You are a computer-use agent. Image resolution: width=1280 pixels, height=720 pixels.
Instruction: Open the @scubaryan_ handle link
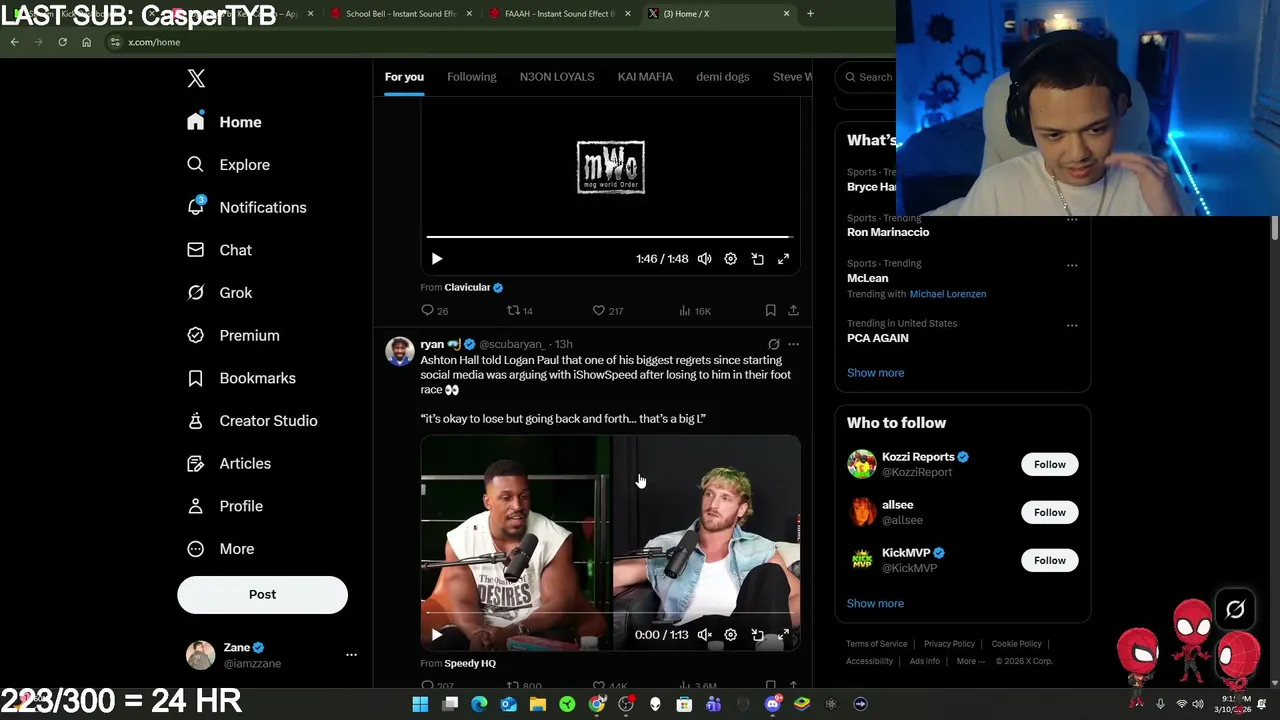tap(511, 344)
